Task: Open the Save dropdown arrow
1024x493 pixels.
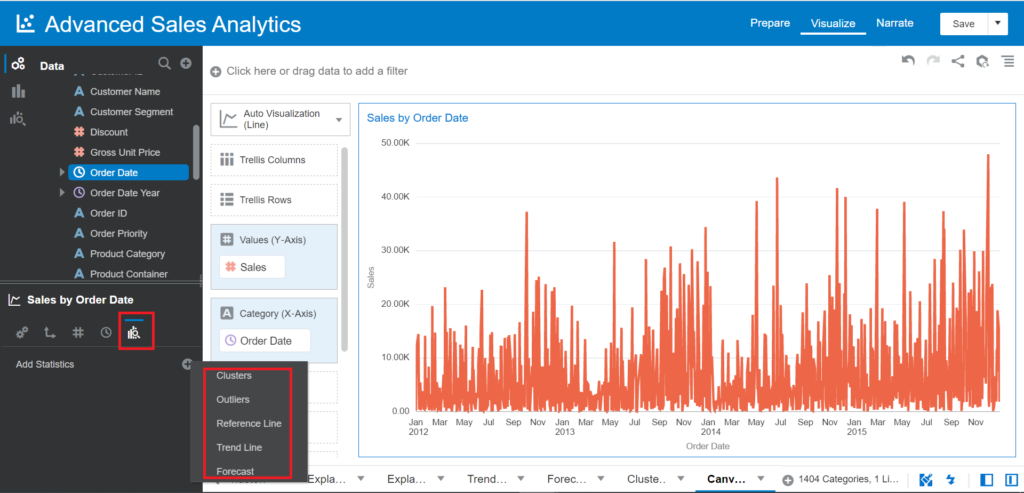Action: click(x=997, y=24)
